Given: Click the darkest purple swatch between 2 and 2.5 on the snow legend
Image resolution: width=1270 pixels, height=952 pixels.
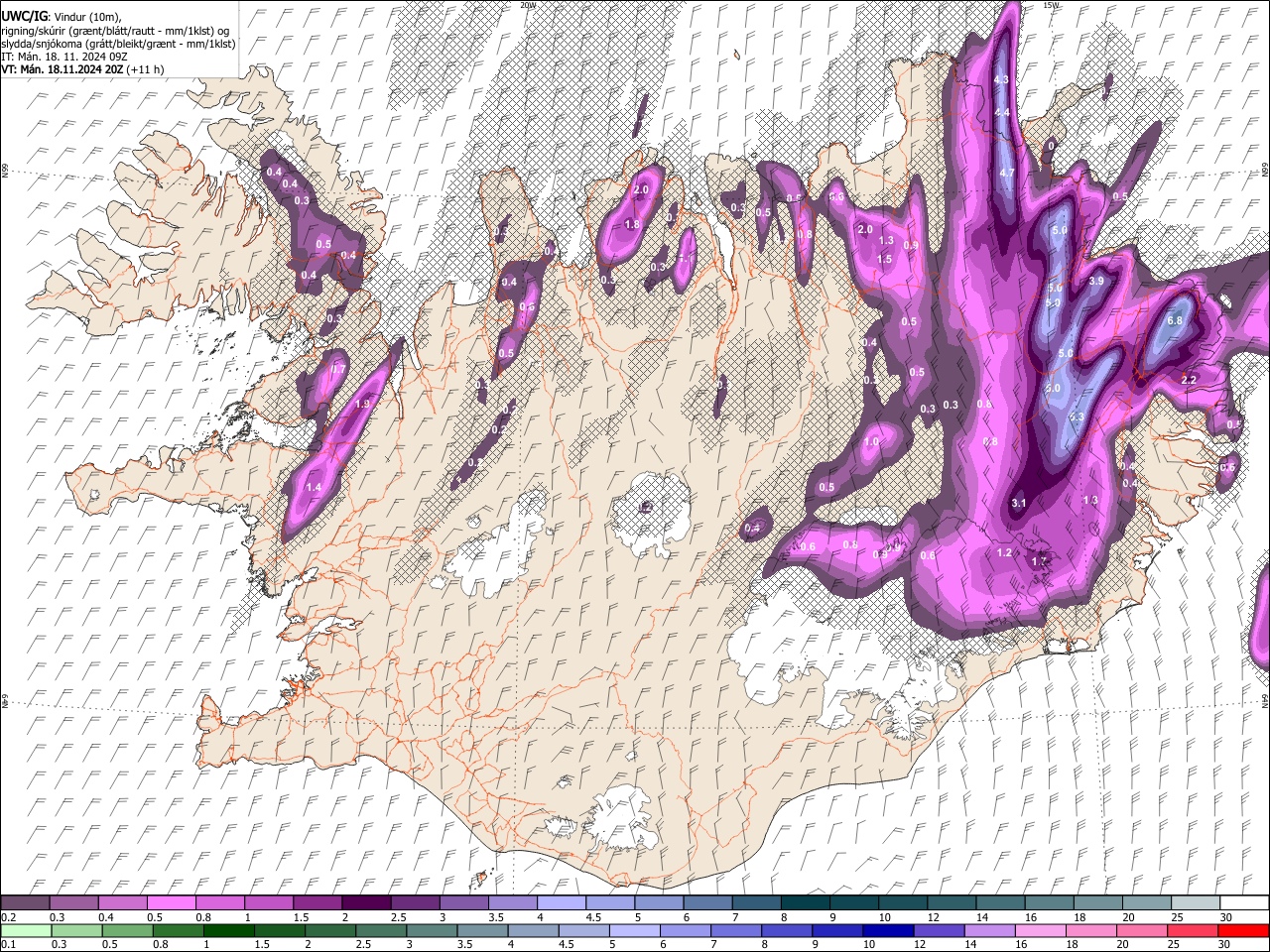Looking at the screenshot, I should (x=365, y=902).
